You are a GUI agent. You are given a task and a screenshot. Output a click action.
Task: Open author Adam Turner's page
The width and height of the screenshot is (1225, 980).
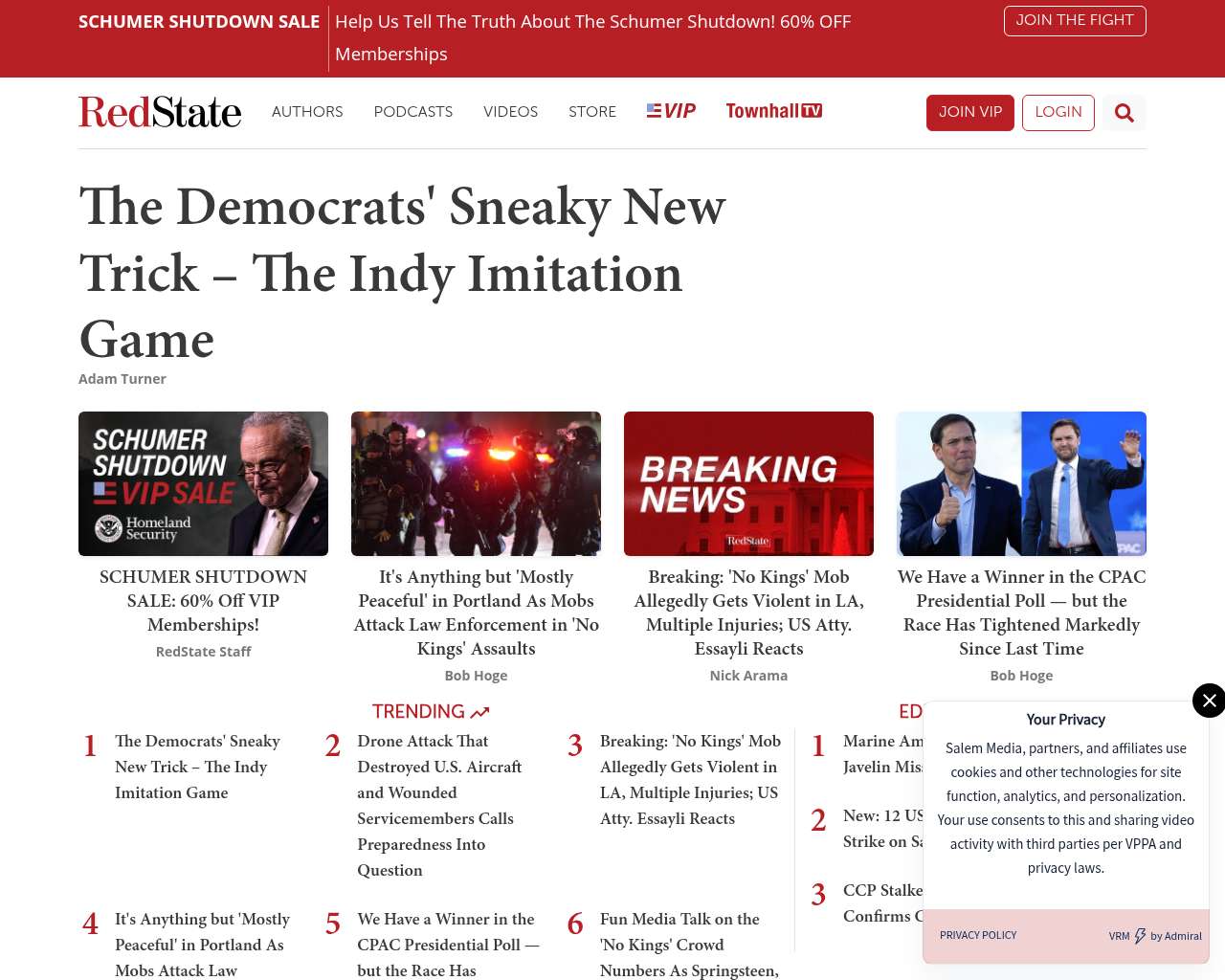click(122, 379)
